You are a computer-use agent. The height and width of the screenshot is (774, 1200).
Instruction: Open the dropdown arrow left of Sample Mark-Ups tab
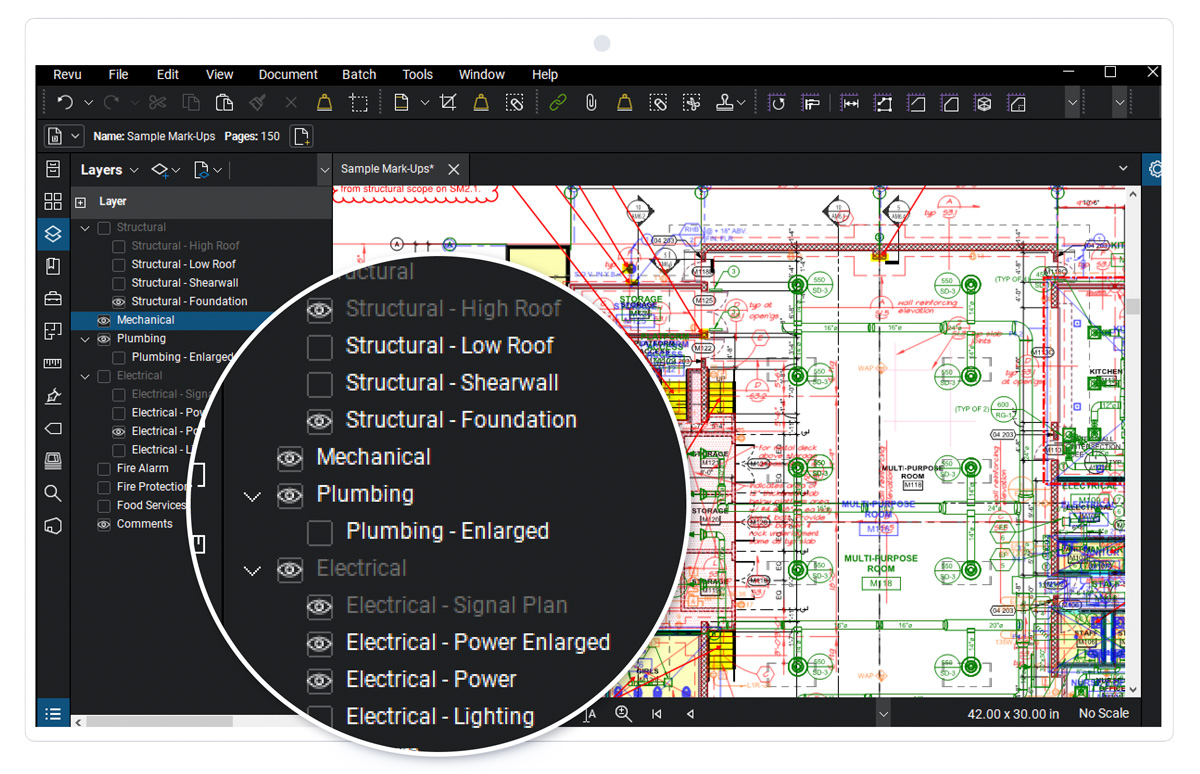[324, 170]
